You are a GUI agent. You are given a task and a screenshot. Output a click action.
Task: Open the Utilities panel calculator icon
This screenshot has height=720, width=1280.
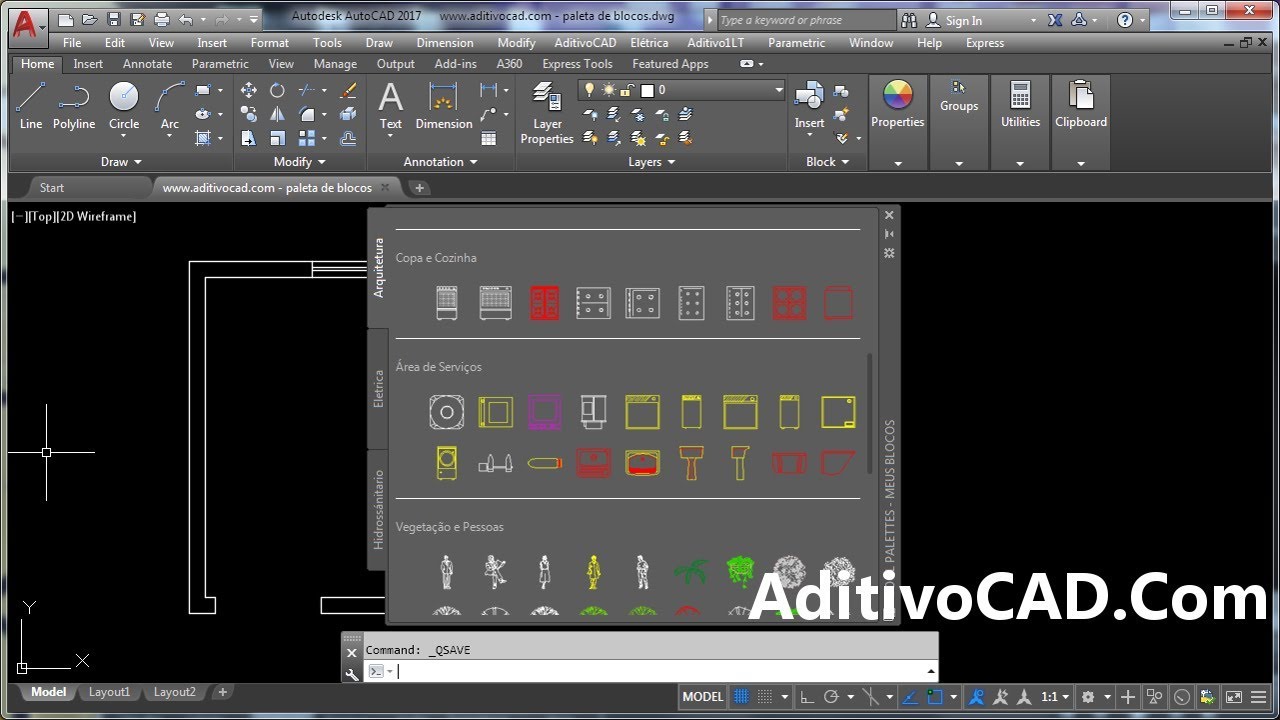1020,96
